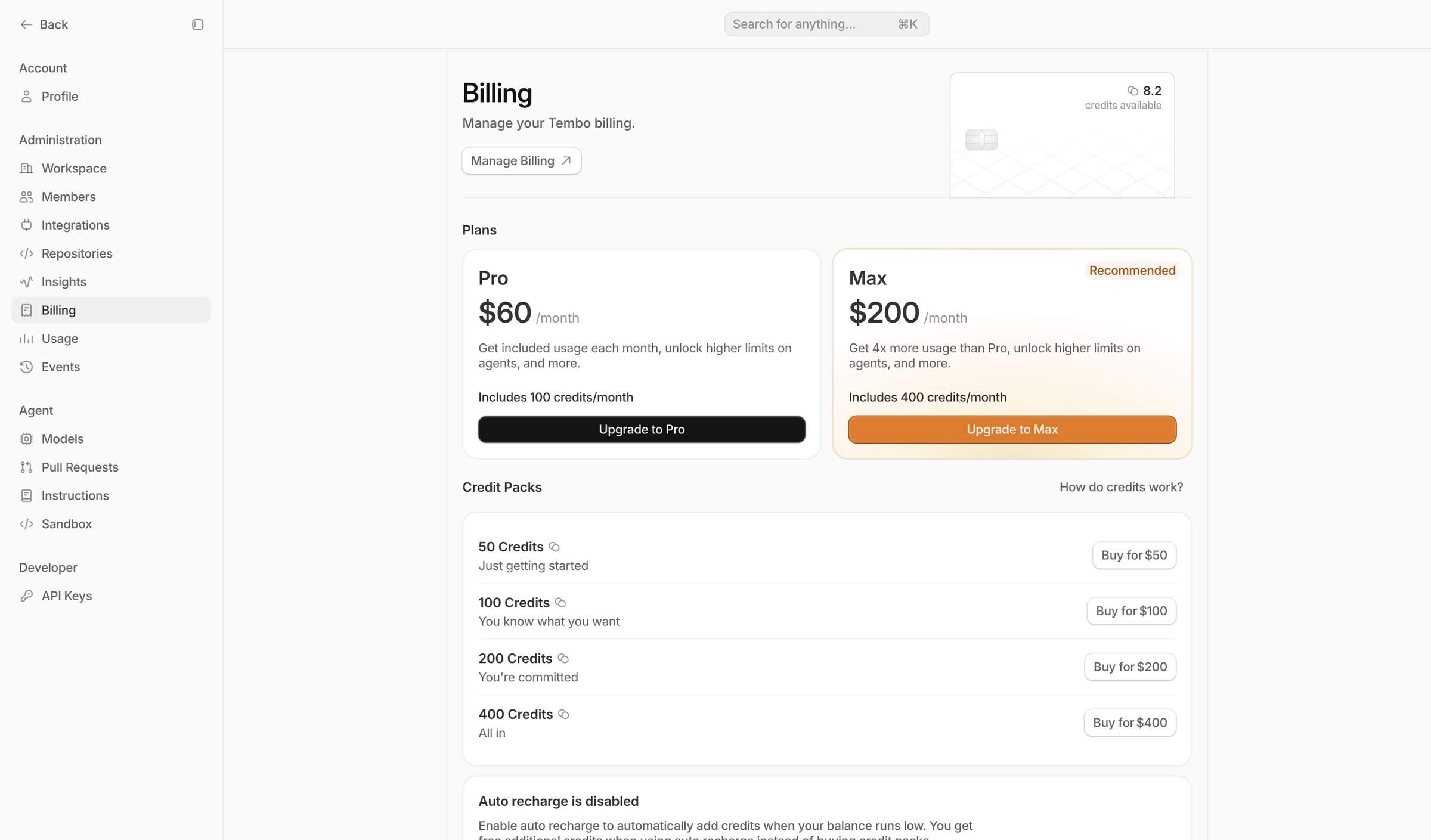Image resolution: width=1431 pixels, height=840 pixels.
Task: Collapse sidebar with the panel icon
Action: 197,24
